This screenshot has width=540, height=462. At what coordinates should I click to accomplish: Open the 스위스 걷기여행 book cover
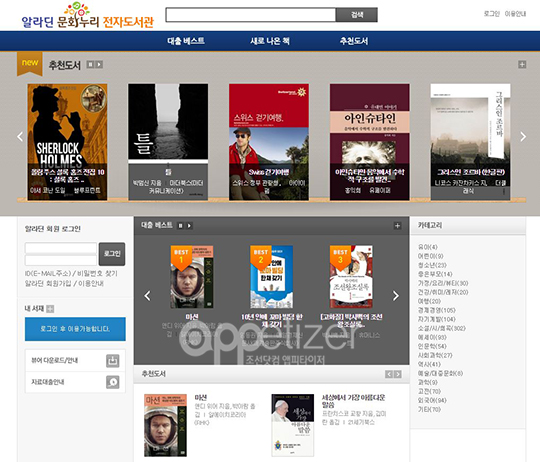pos(269,141)
